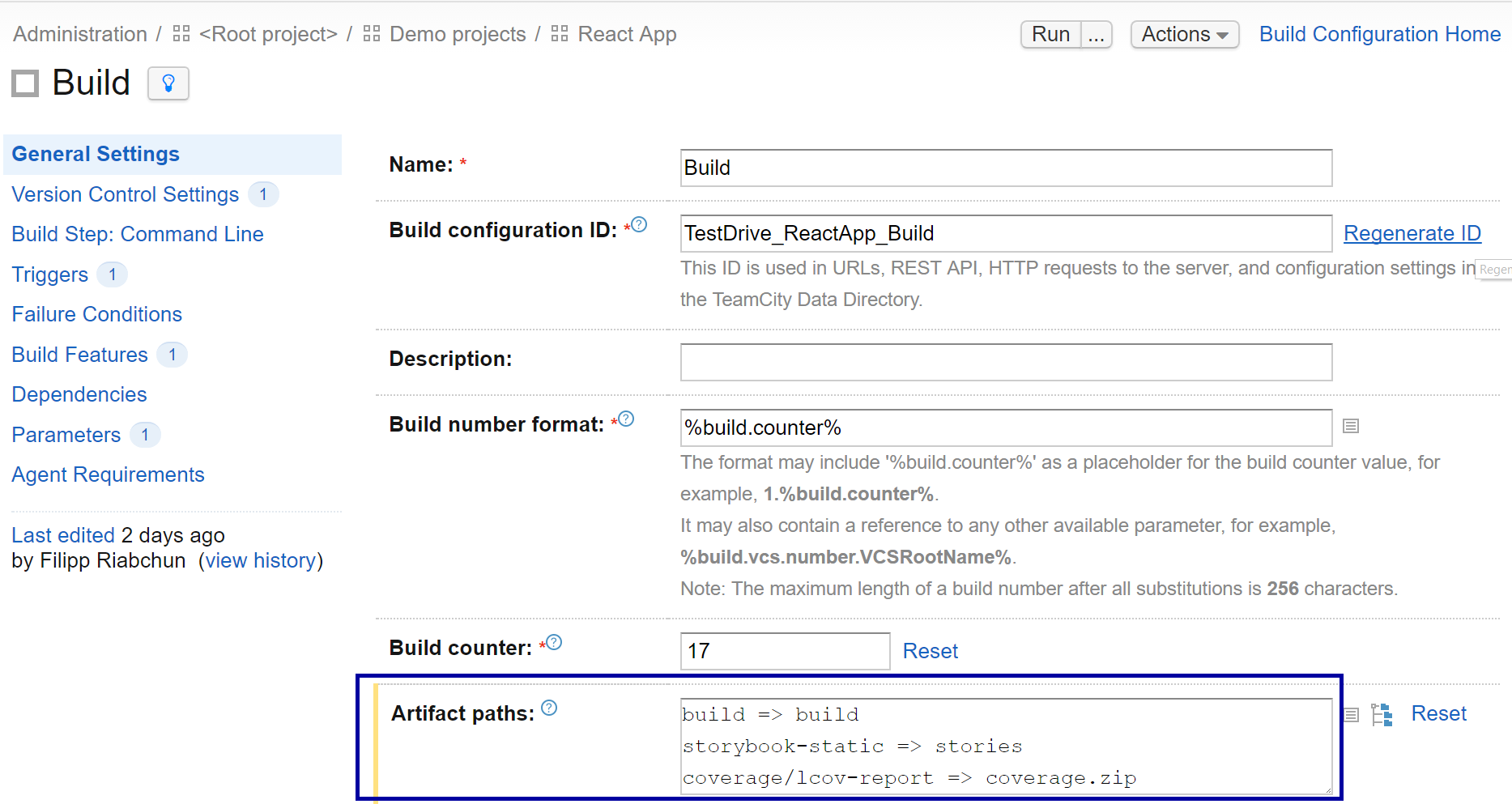
Task: Open Build Features settings
Action: pyautogui.click(x=80, y=355)
